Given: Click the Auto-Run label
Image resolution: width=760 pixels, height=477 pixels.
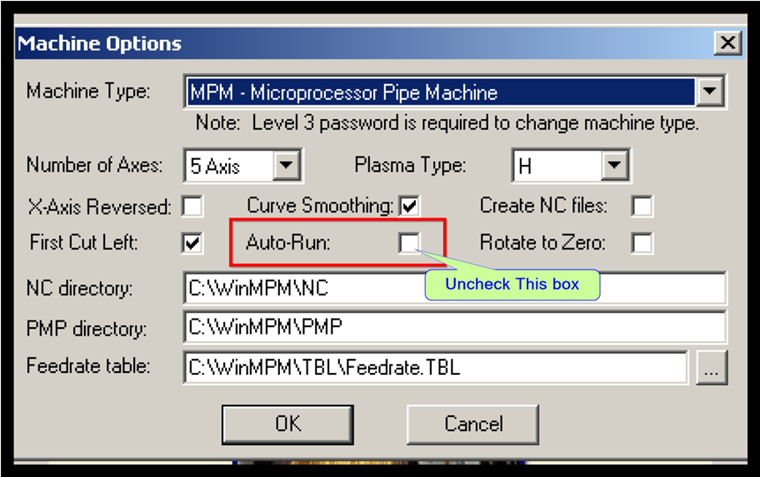Looking at the screenshot, I should (288, 242).
